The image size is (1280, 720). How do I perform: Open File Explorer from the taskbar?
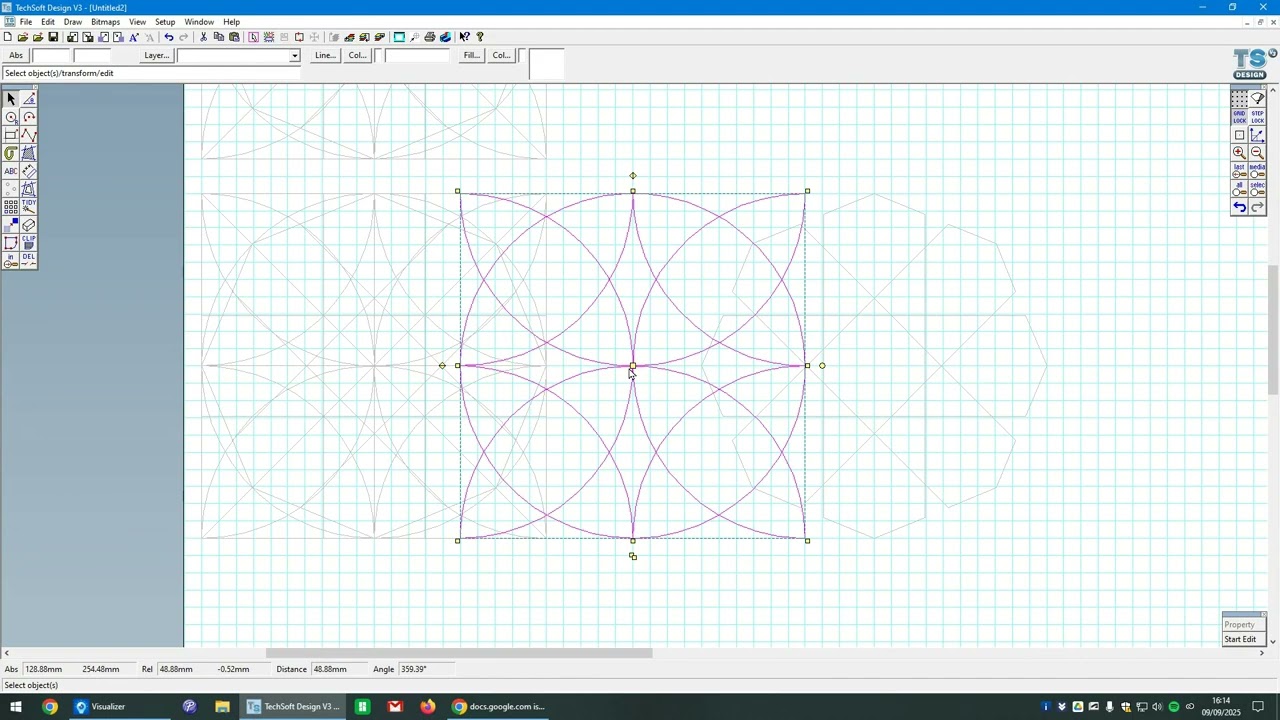[222, 707]
